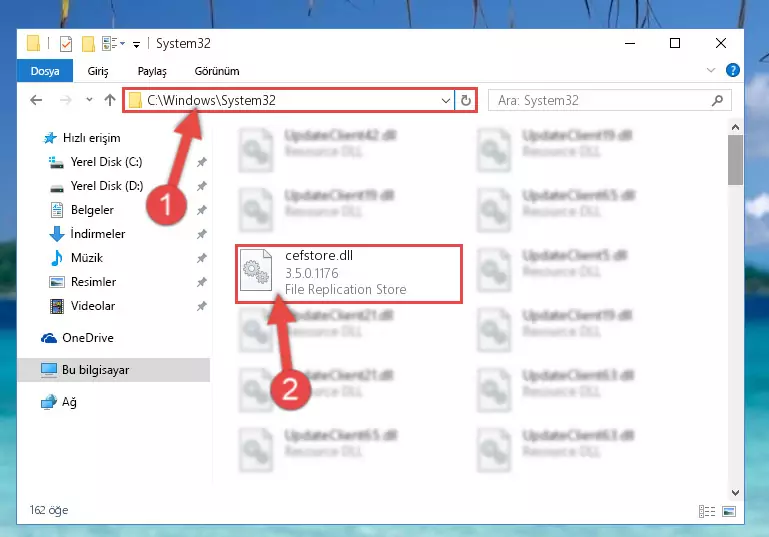This screenshot has height=537, width=769.
Task: Click the pin icon next to Resimler
Action: (x=202, y=282)
